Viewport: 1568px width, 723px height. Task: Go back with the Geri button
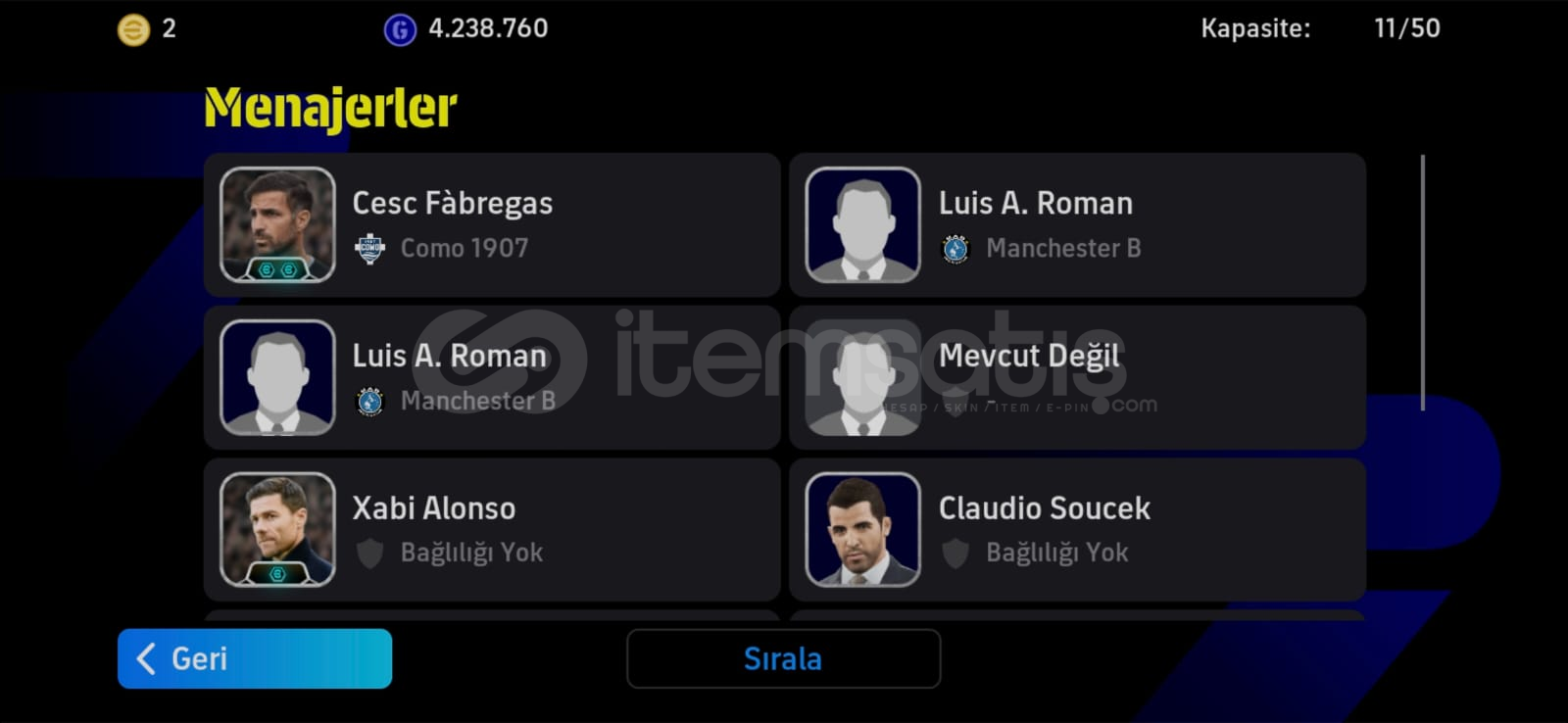tap(255, 658)
